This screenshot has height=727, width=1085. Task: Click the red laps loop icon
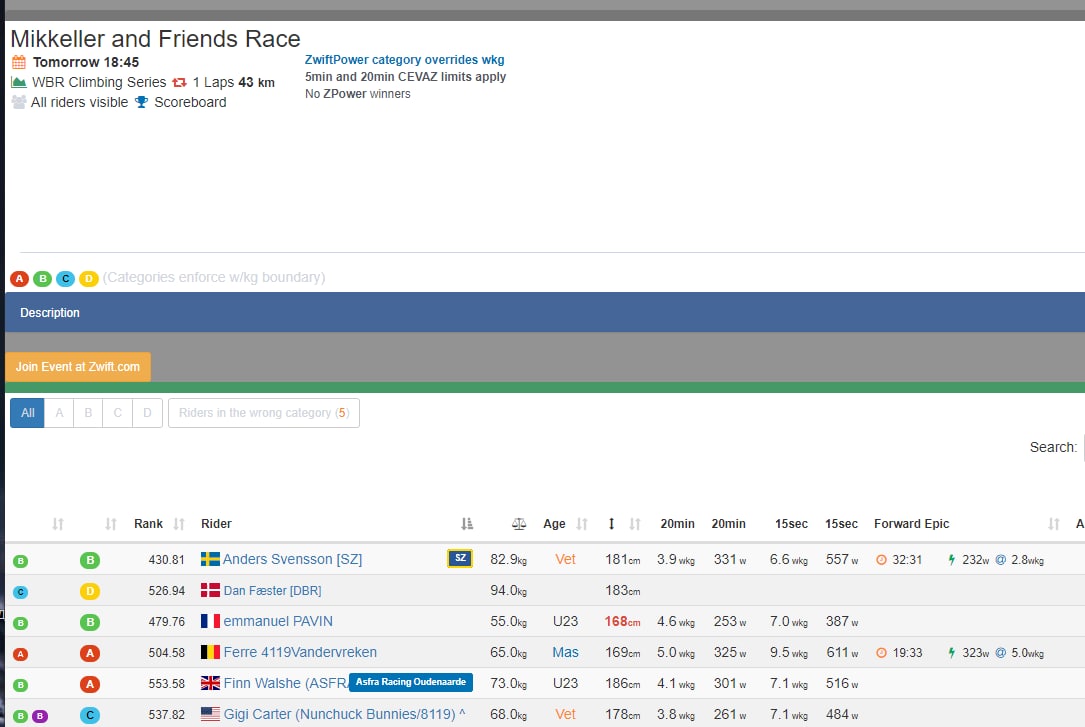[x=179, y=82]
